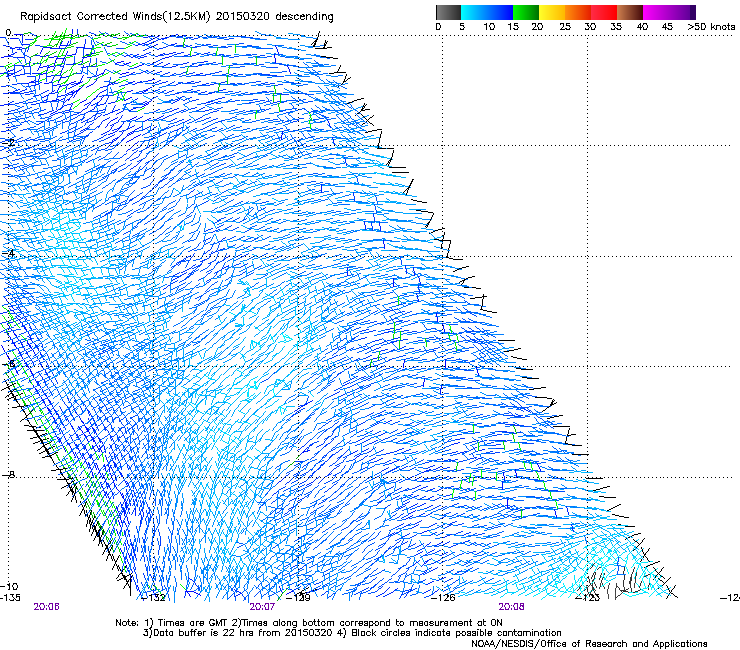Click the legend value '25'

click(x=564, y=27)
